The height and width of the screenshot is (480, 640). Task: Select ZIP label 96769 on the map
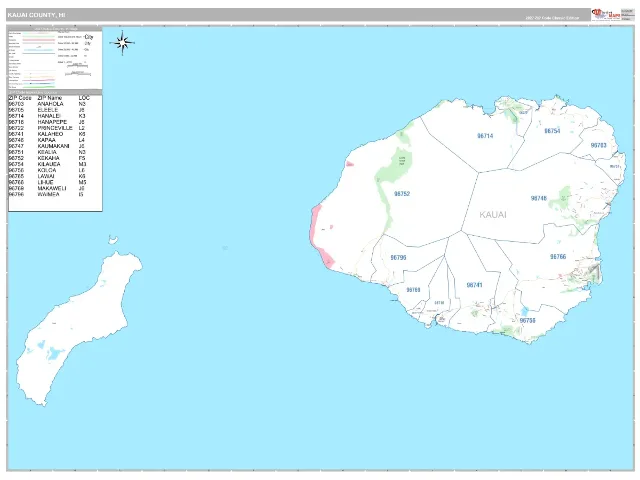coord(413,290)
